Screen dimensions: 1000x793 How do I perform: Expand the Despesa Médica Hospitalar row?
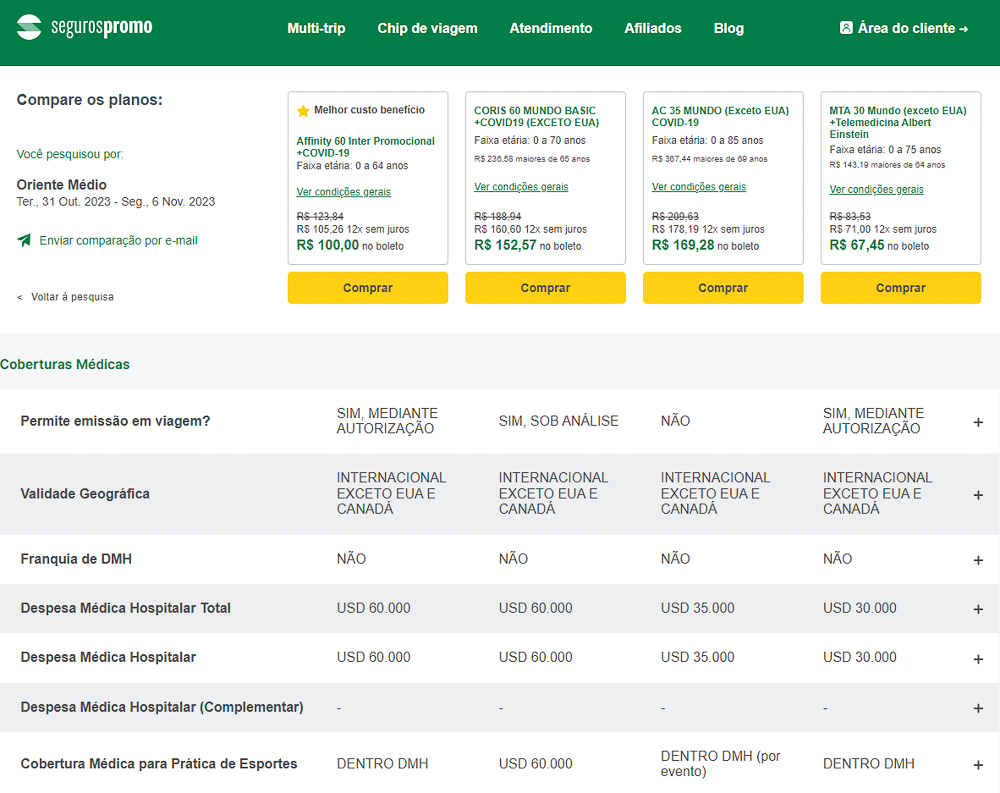coord(978,659)
